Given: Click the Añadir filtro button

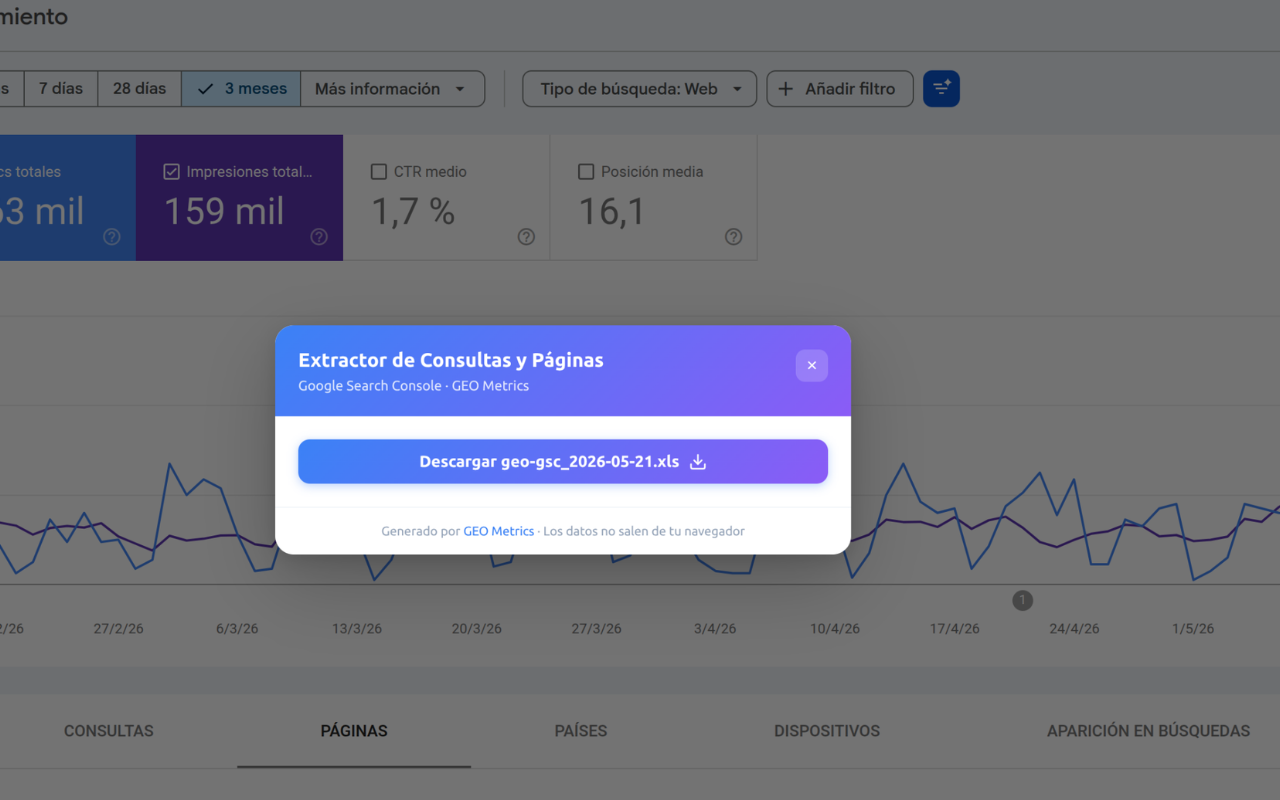Looking at the screenshot, I should [x=840, y=89].
